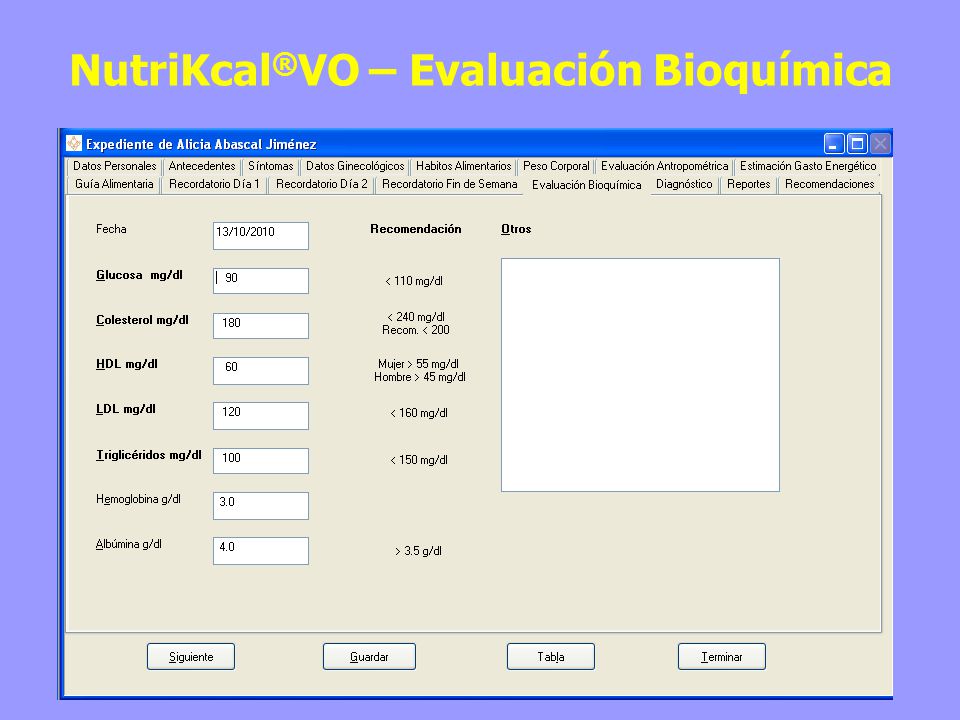
Task: Click the Triglicéridos value field
Action: tap(261, 461)
